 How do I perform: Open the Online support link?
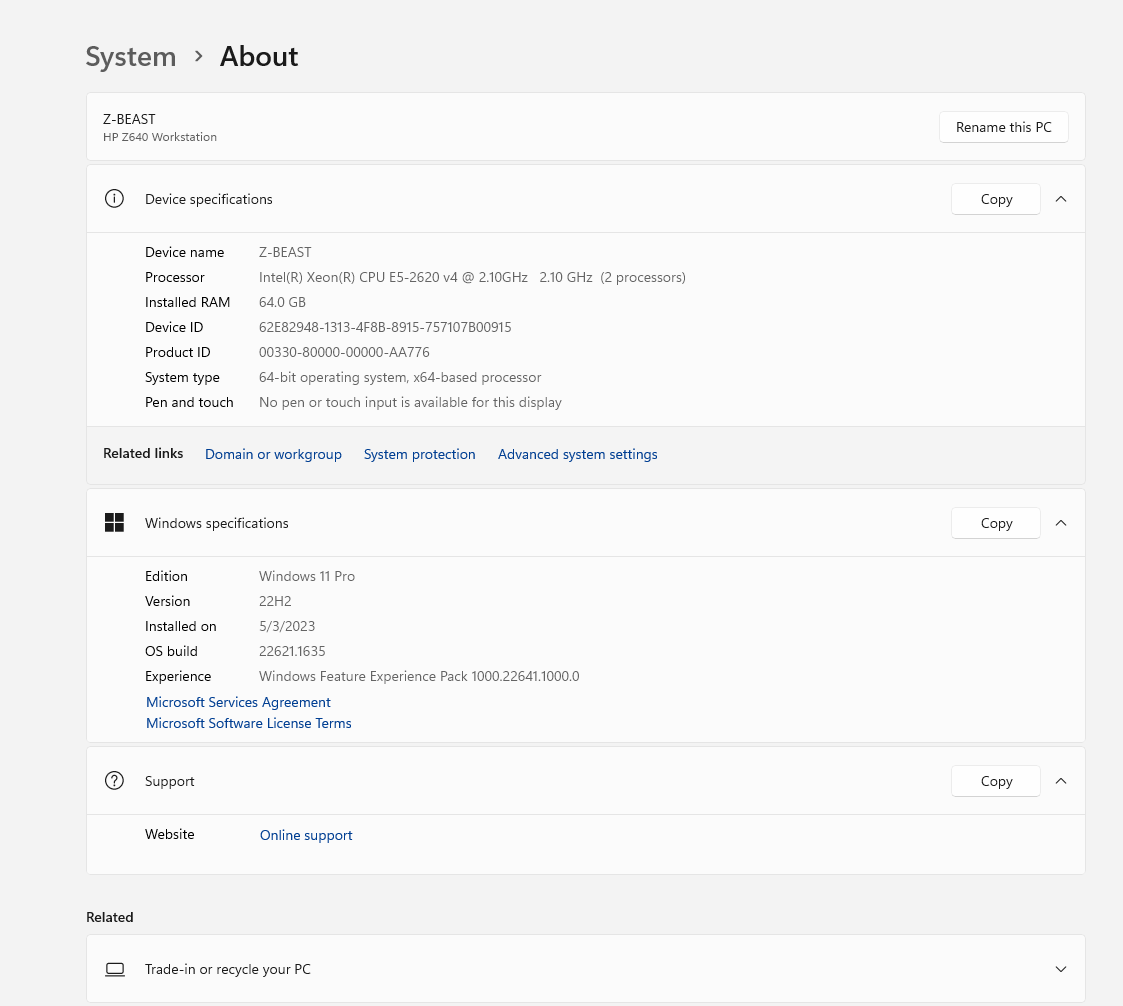[306, 835]
